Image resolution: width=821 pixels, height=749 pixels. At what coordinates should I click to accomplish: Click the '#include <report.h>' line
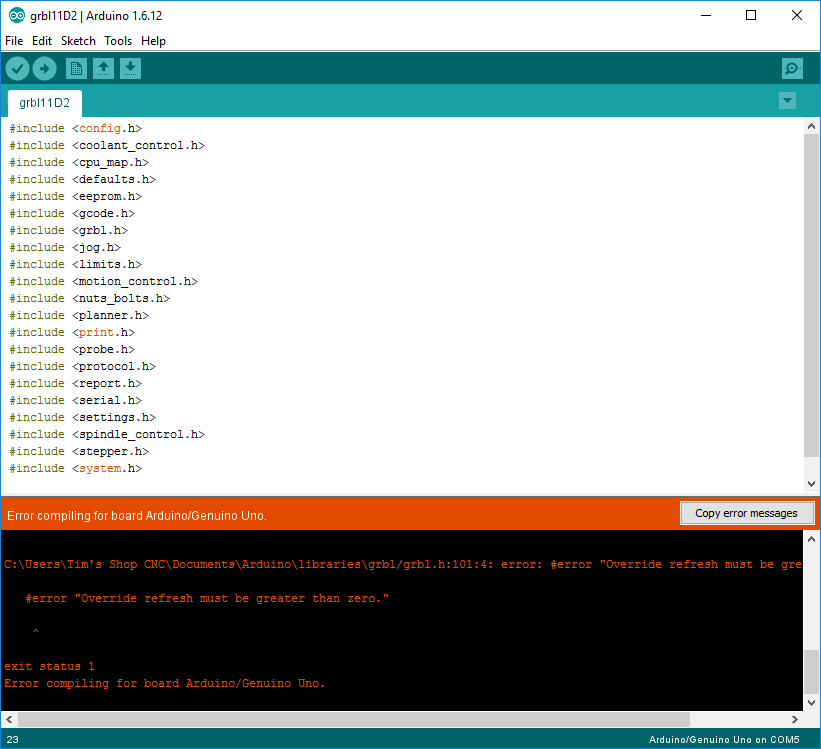tap(76, 383)
